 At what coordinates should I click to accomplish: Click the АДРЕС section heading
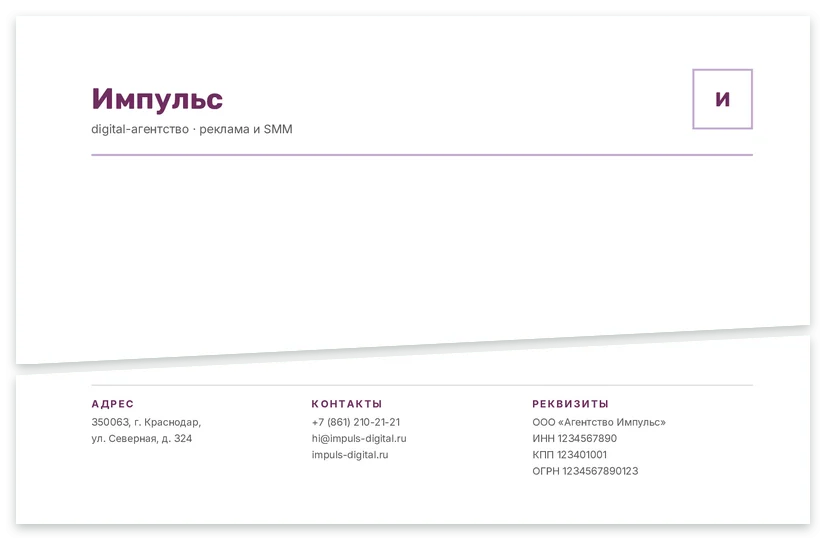(113, 404)
